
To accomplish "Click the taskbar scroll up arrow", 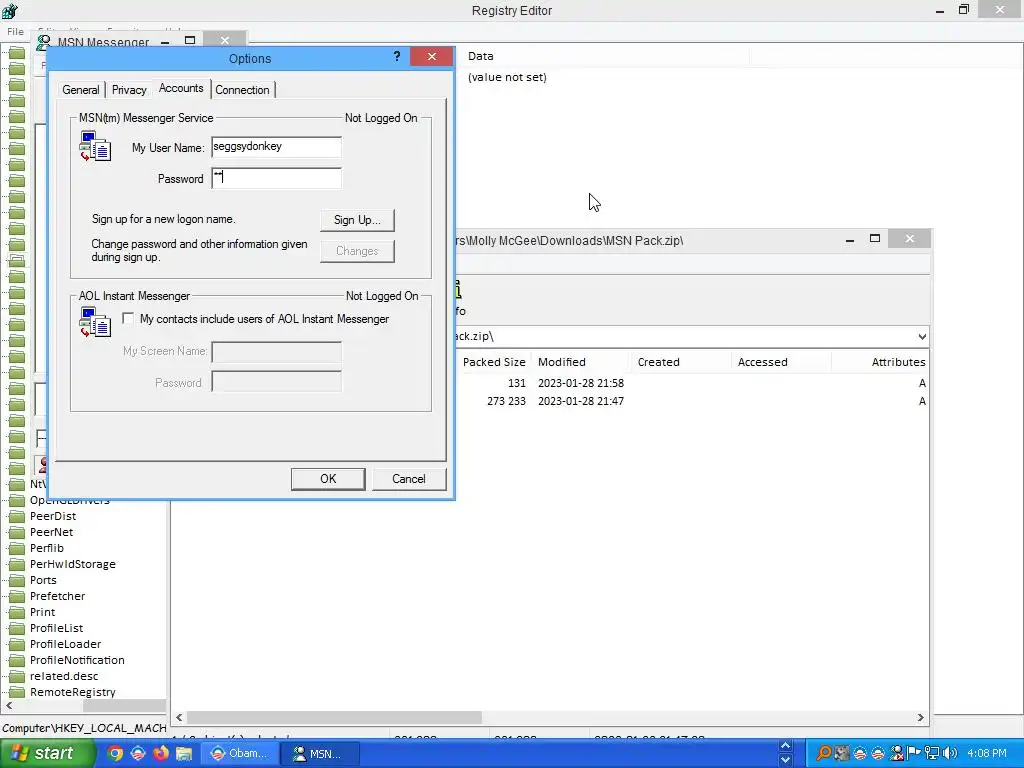I will point(786,746).
